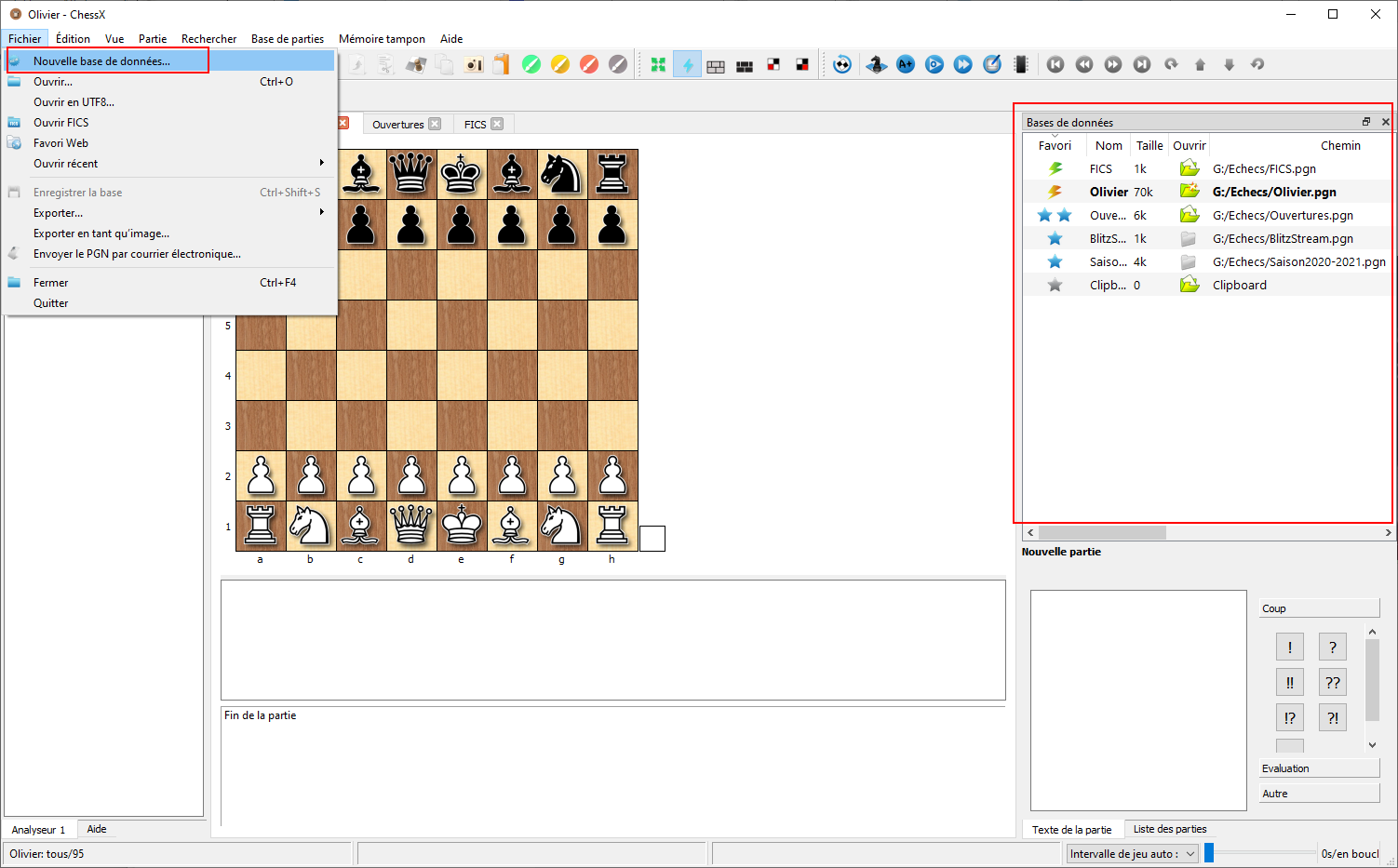1398x868 pixels.
Task: Toggle the double-star favorite for Ouvertures database
Action: point(1055,215)
